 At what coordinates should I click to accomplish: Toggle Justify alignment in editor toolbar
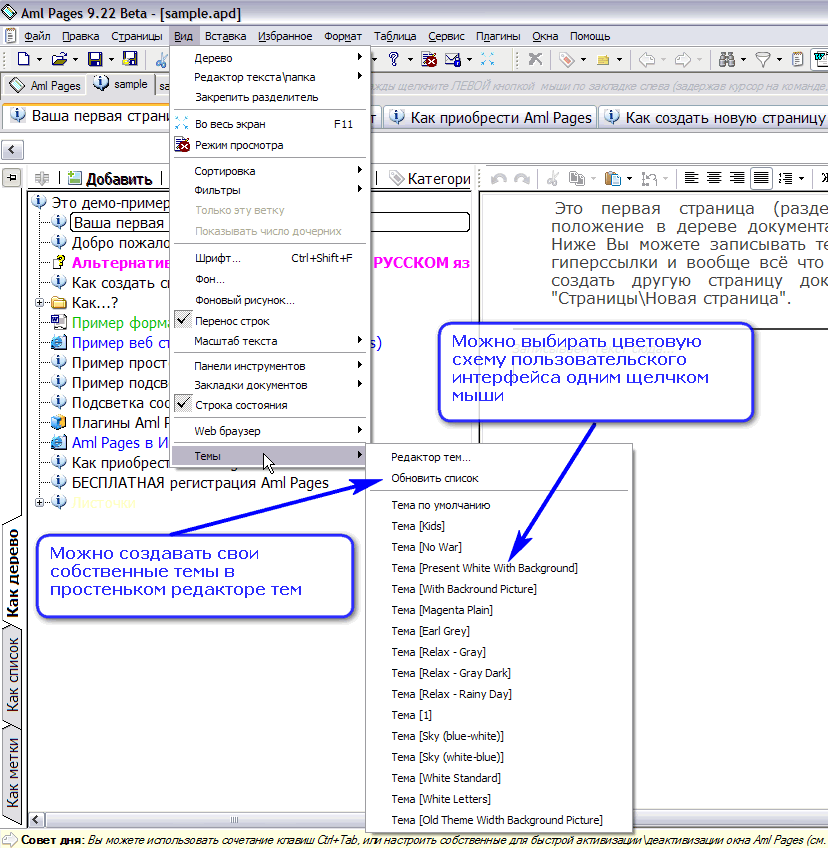(761, 178)
